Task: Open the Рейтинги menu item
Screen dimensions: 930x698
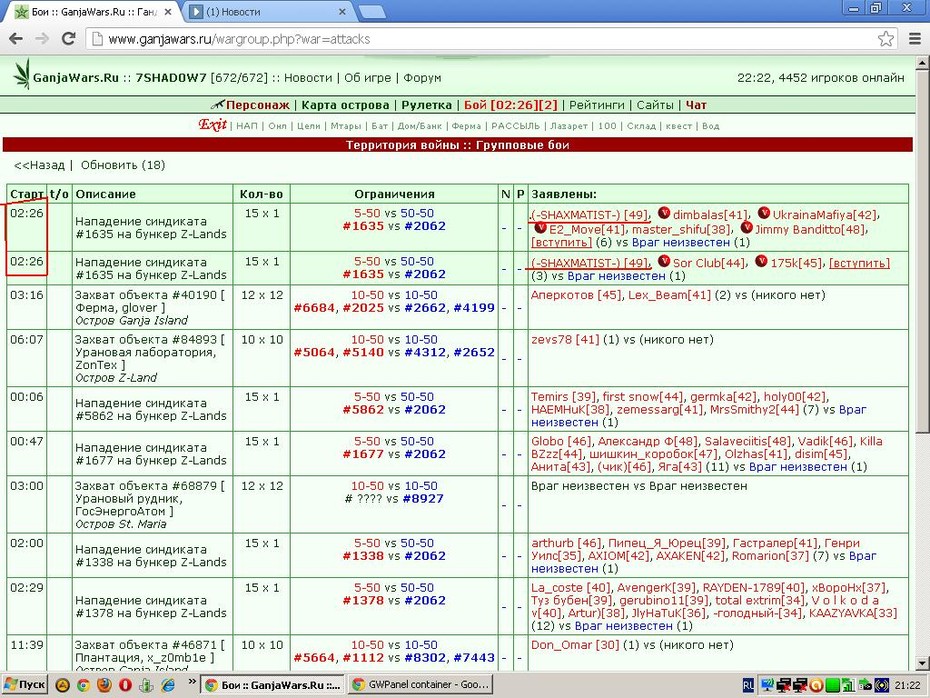Action: pos(597,105)
